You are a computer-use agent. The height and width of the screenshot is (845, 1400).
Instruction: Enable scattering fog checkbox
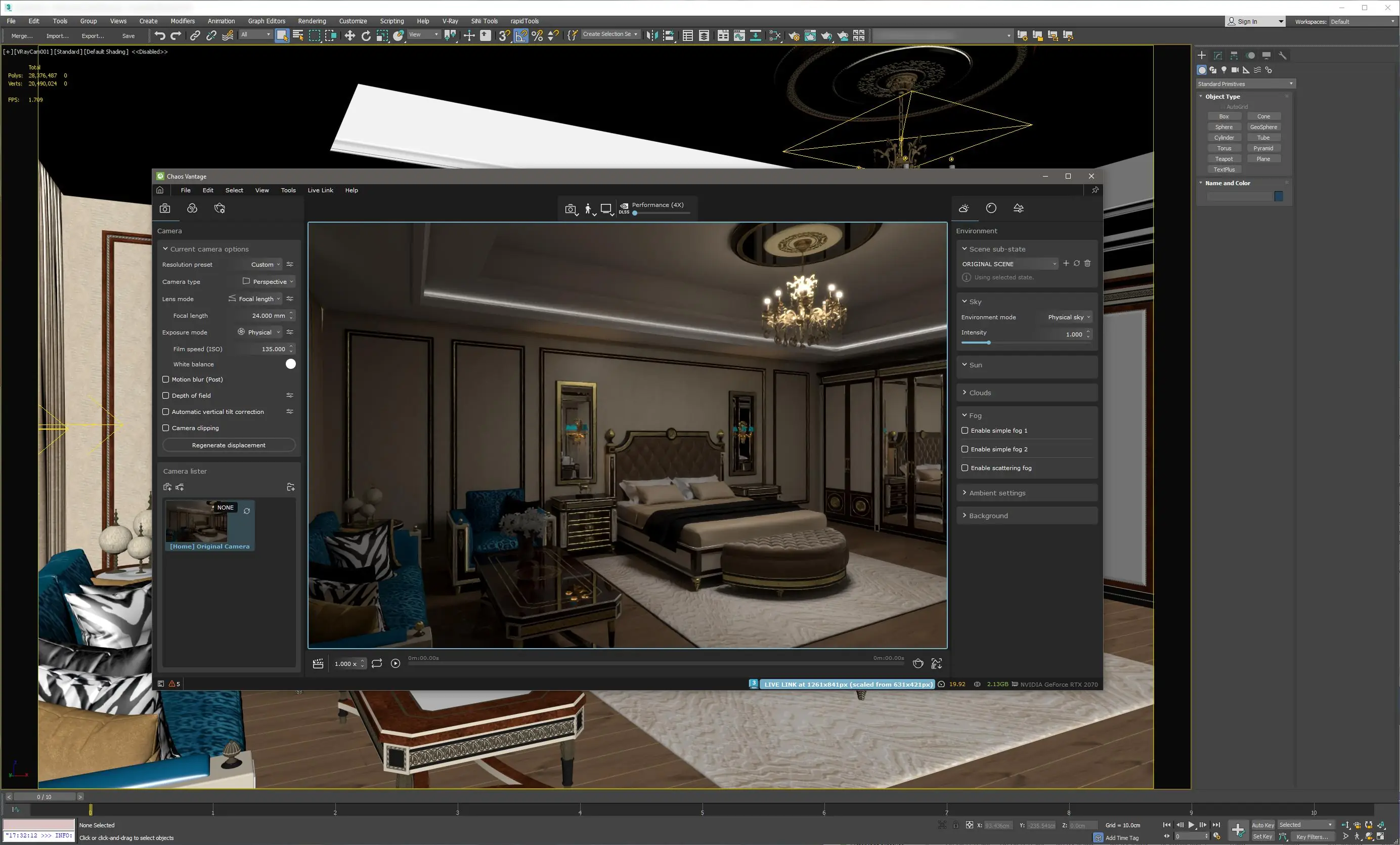965,468
